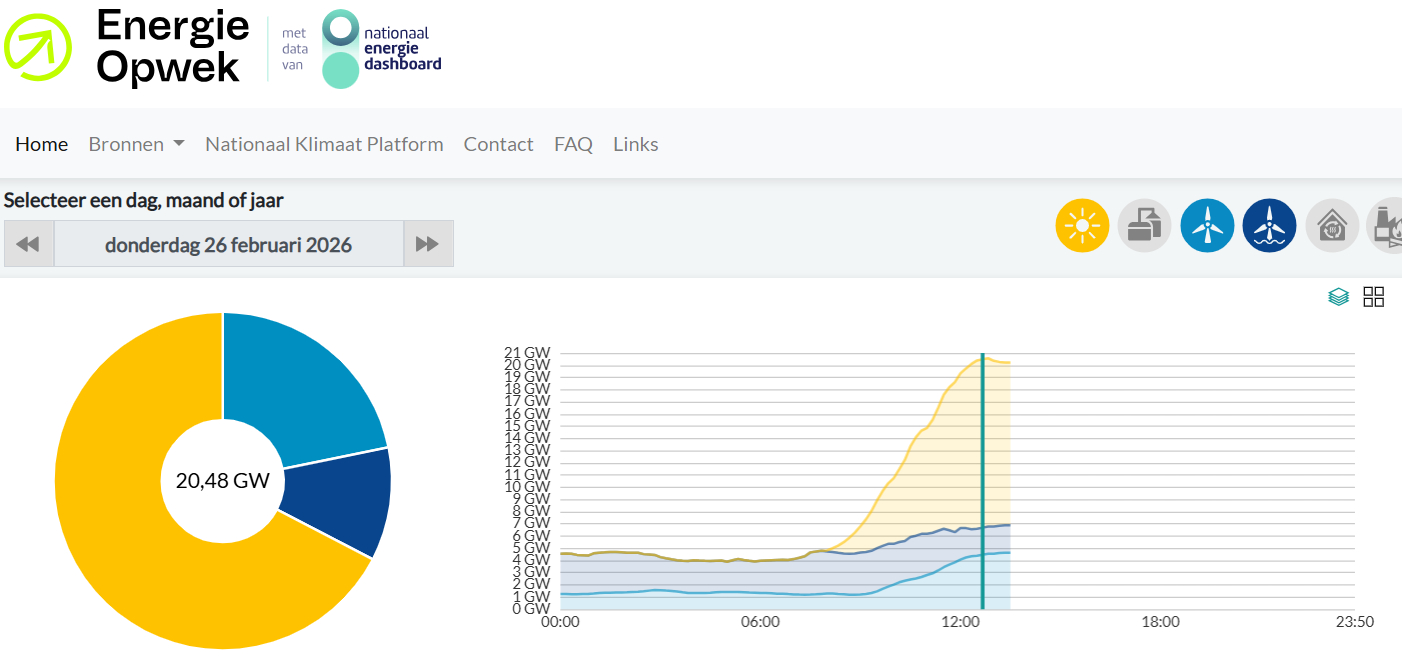Click the Energie Opwek arrow logo
This screenshot has width=1402, height=667.
tap(38, 46)
